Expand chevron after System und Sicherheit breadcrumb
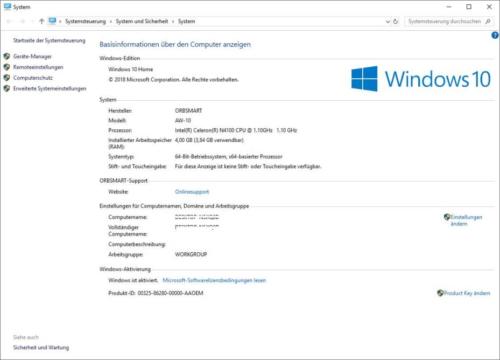Screen dimensions: 500x360 click(x=173, y=21)
